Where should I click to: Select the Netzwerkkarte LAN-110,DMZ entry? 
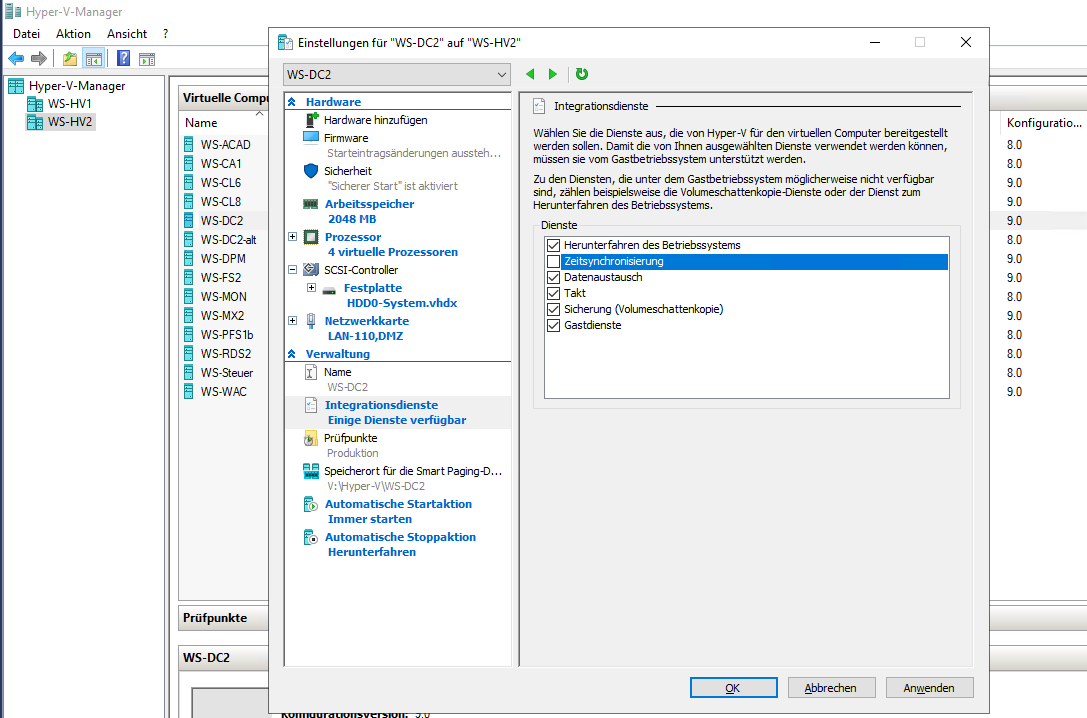366,329
